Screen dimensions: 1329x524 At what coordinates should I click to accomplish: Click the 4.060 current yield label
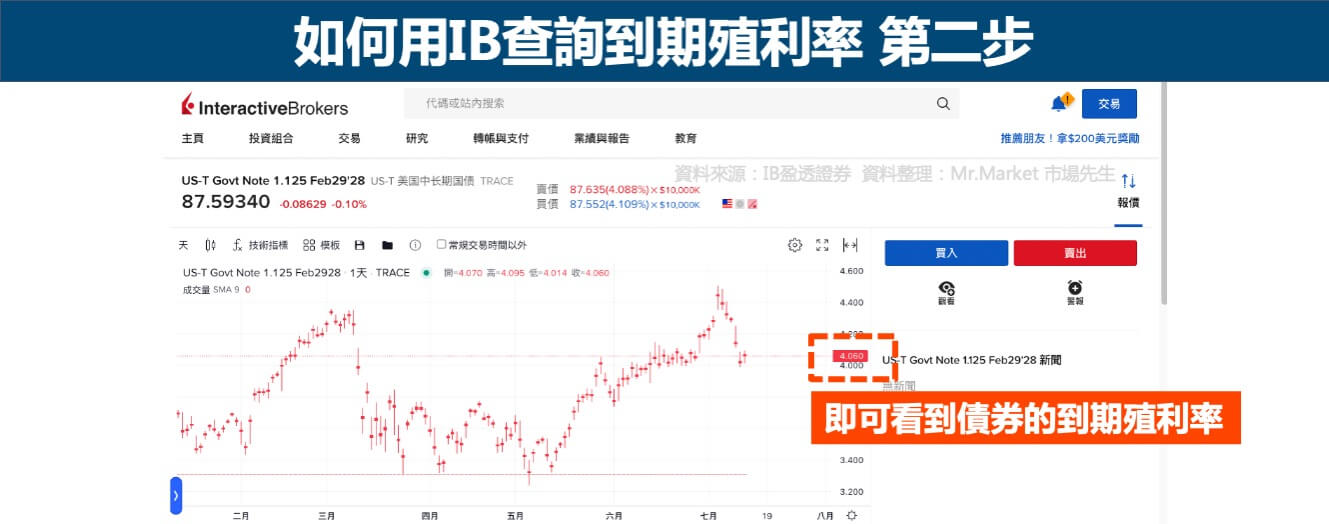tap(852, 356)
